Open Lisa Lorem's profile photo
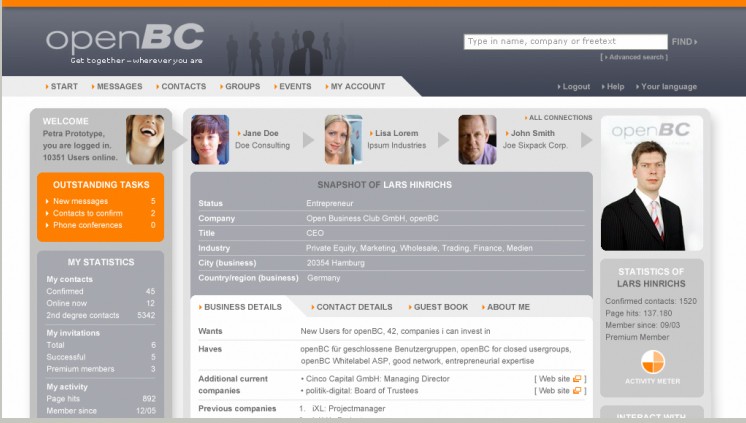The width and height of the screenshot is (746, 423). coord(344,139)
